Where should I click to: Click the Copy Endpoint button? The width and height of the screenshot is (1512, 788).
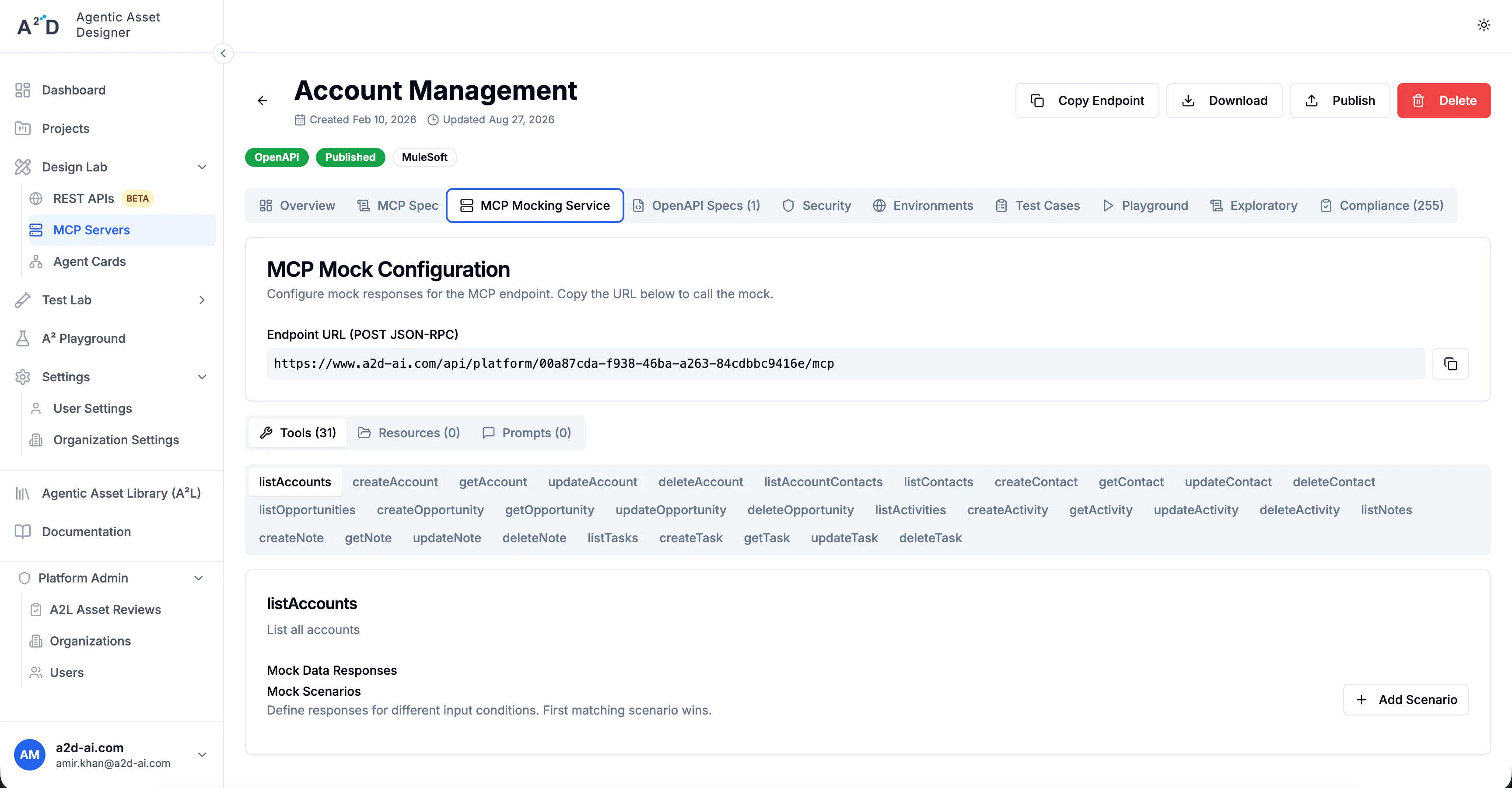1087,100
